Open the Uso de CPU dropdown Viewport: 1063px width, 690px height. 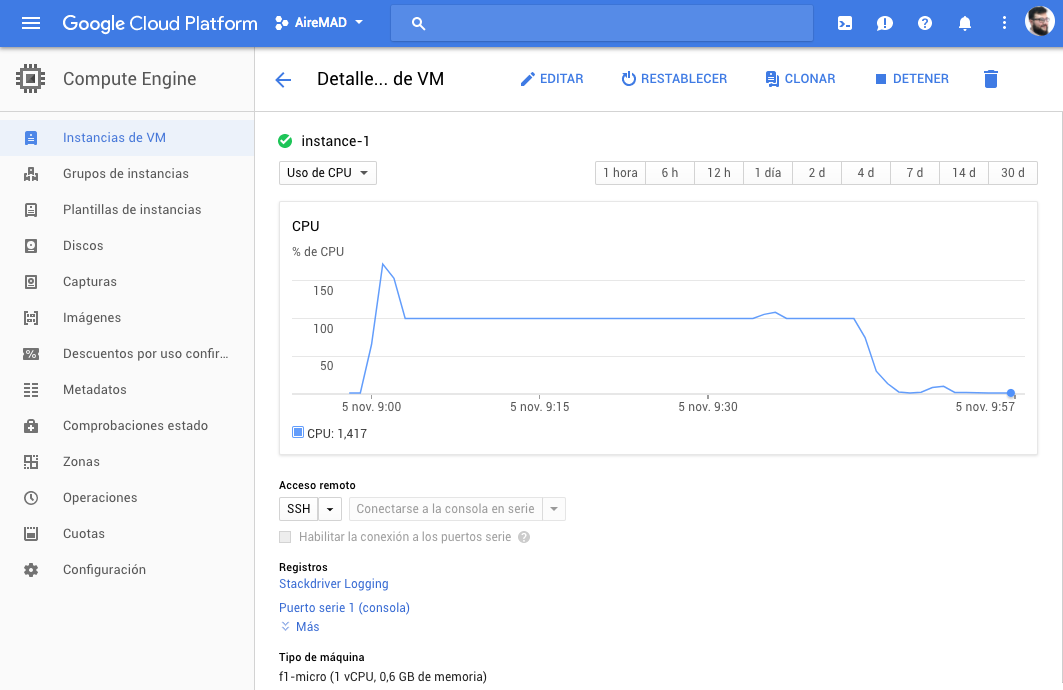coord(327,173)
